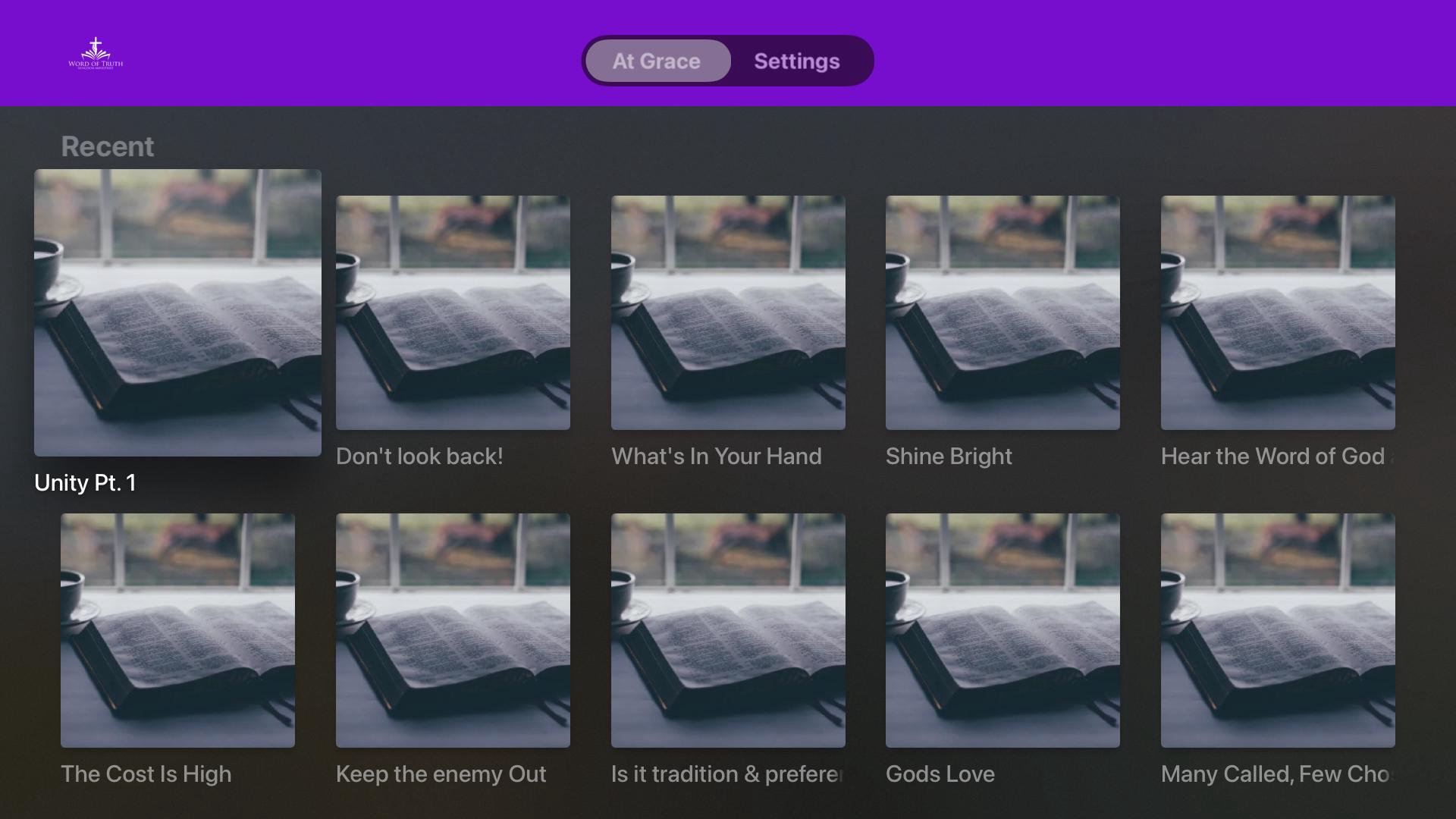Switch to the At Grace tab
1456x819 pixels.
point(657,61)
